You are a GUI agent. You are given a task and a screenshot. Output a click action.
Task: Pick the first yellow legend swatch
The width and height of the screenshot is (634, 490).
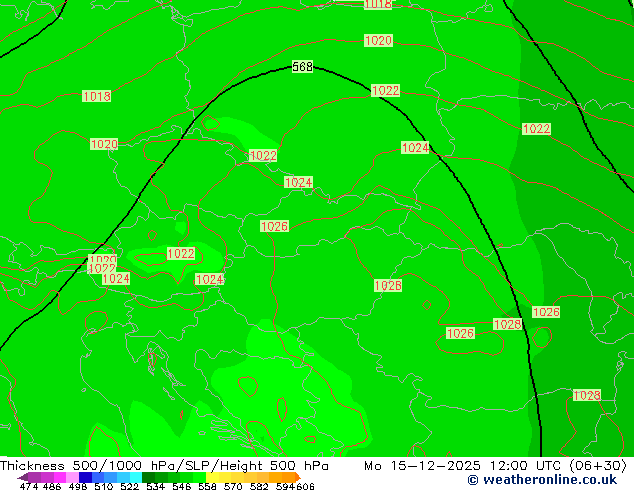212,477
